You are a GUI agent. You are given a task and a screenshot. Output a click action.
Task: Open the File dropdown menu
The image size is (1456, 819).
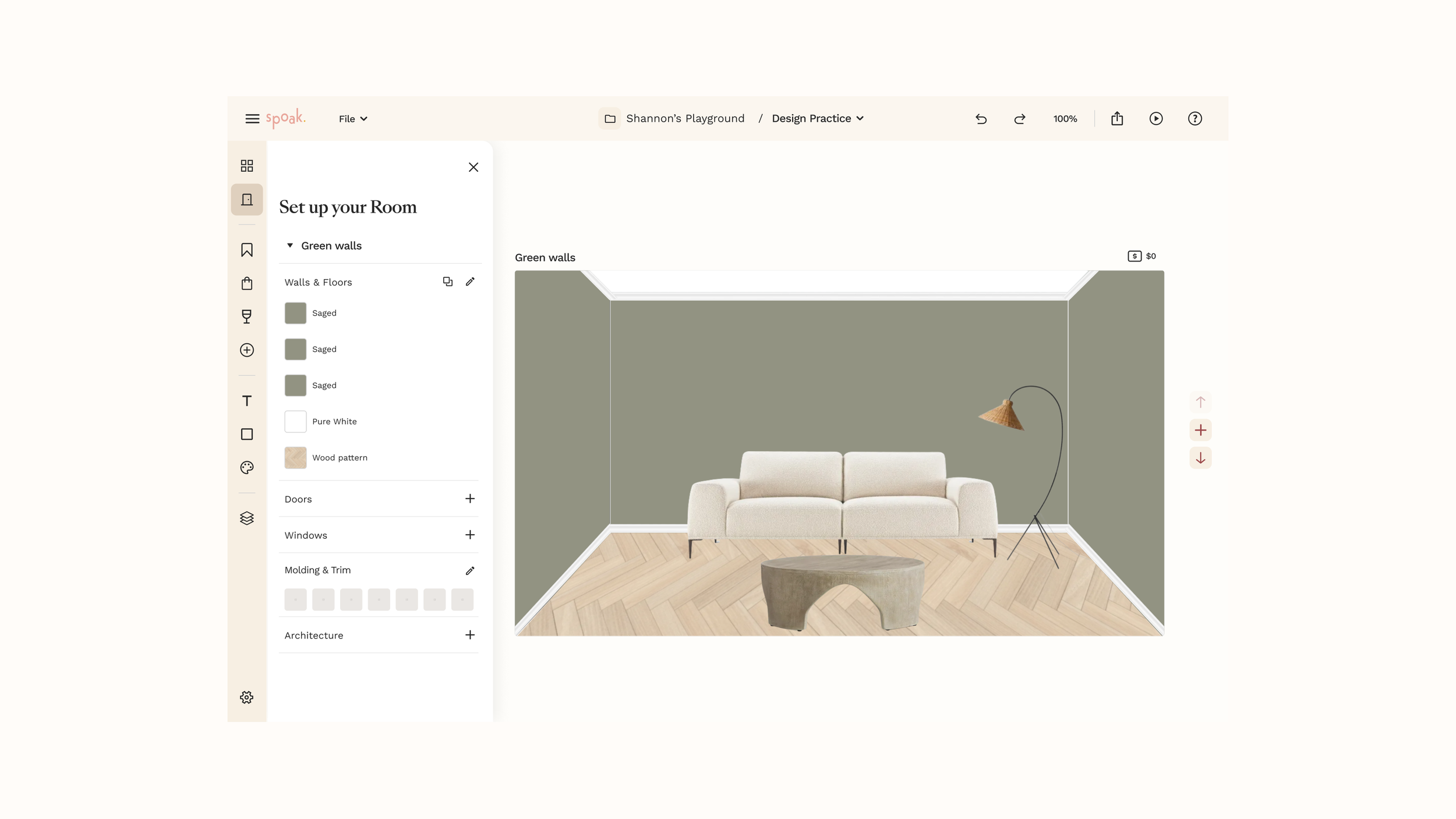pos(353,119)
